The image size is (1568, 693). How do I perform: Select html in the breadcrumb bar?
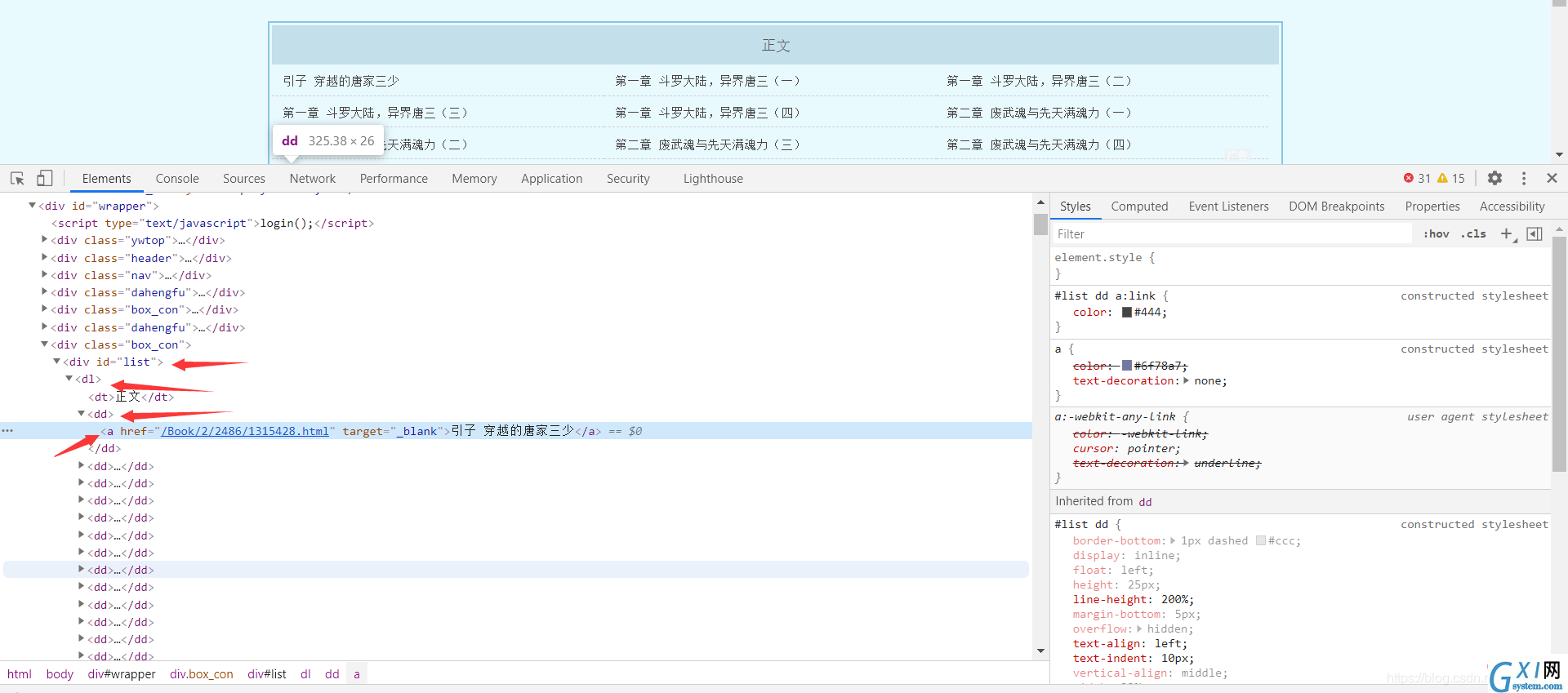click(x=20, y=674)
